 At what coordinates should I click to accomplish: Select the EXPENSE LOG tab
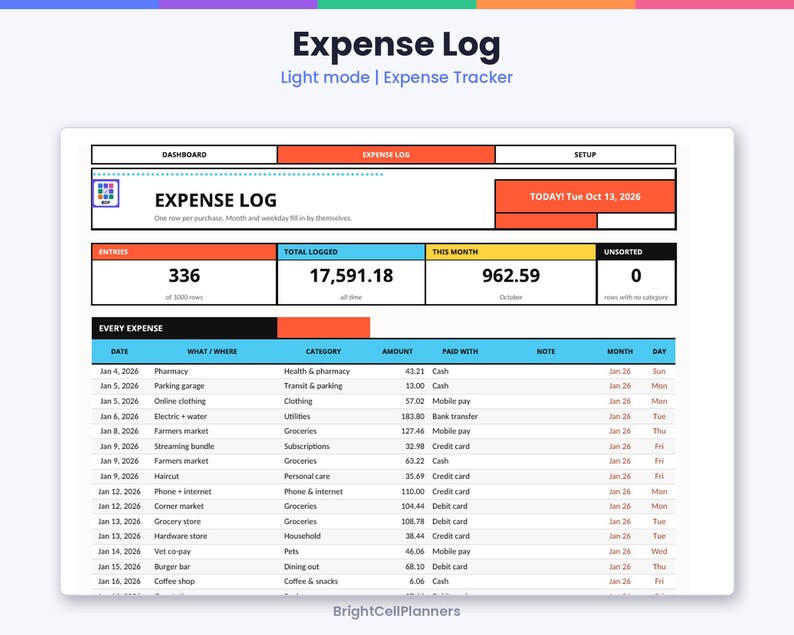(386, 154)
